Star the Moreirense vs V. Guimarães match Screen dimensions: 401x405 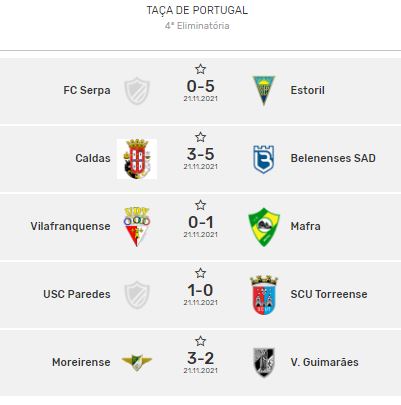200,341
